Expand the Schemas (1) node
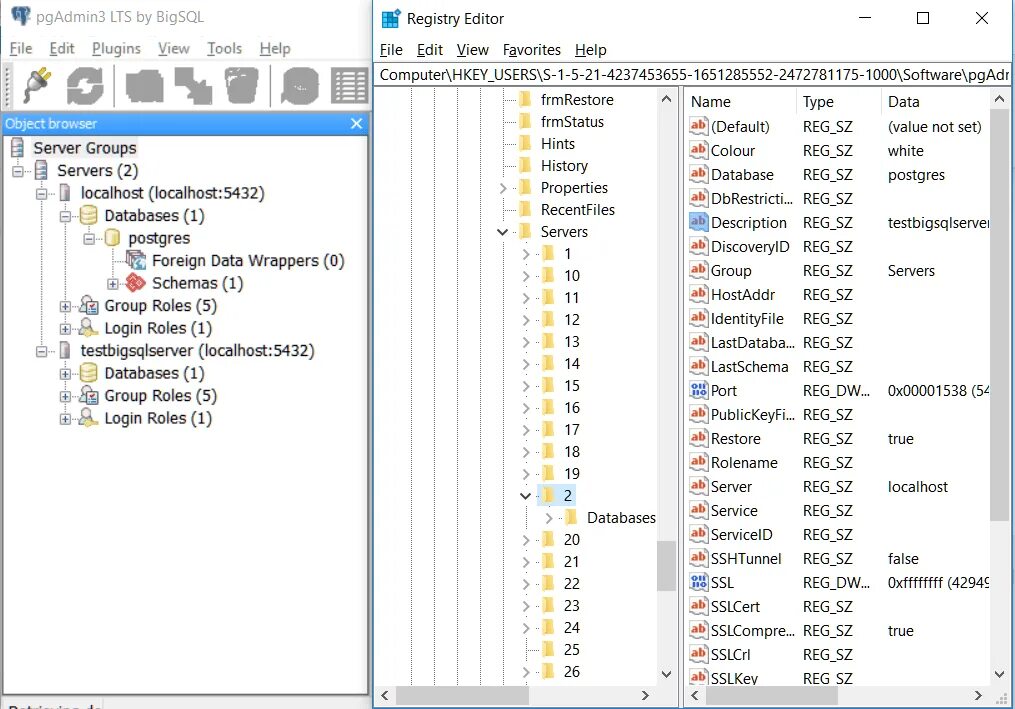Image resolution: width=1015 pixels, height=709 pixels. coord(113,284)
